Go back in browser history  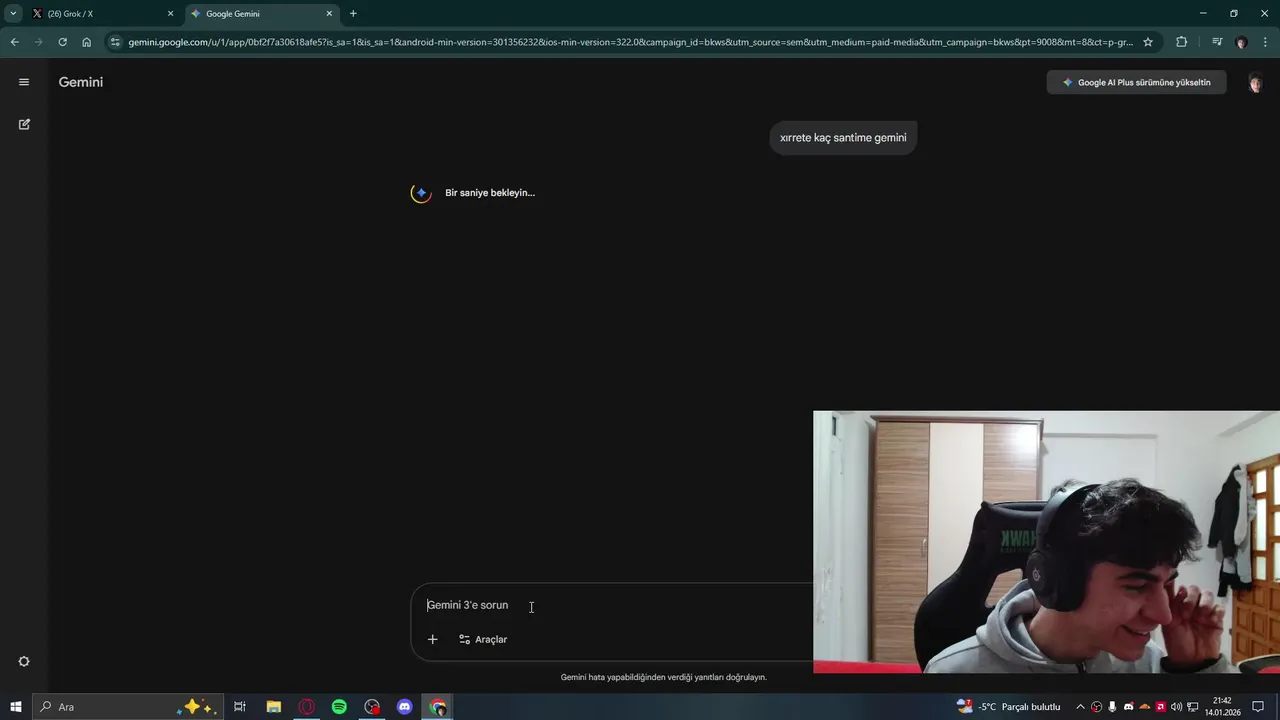[x=14, y=42]
